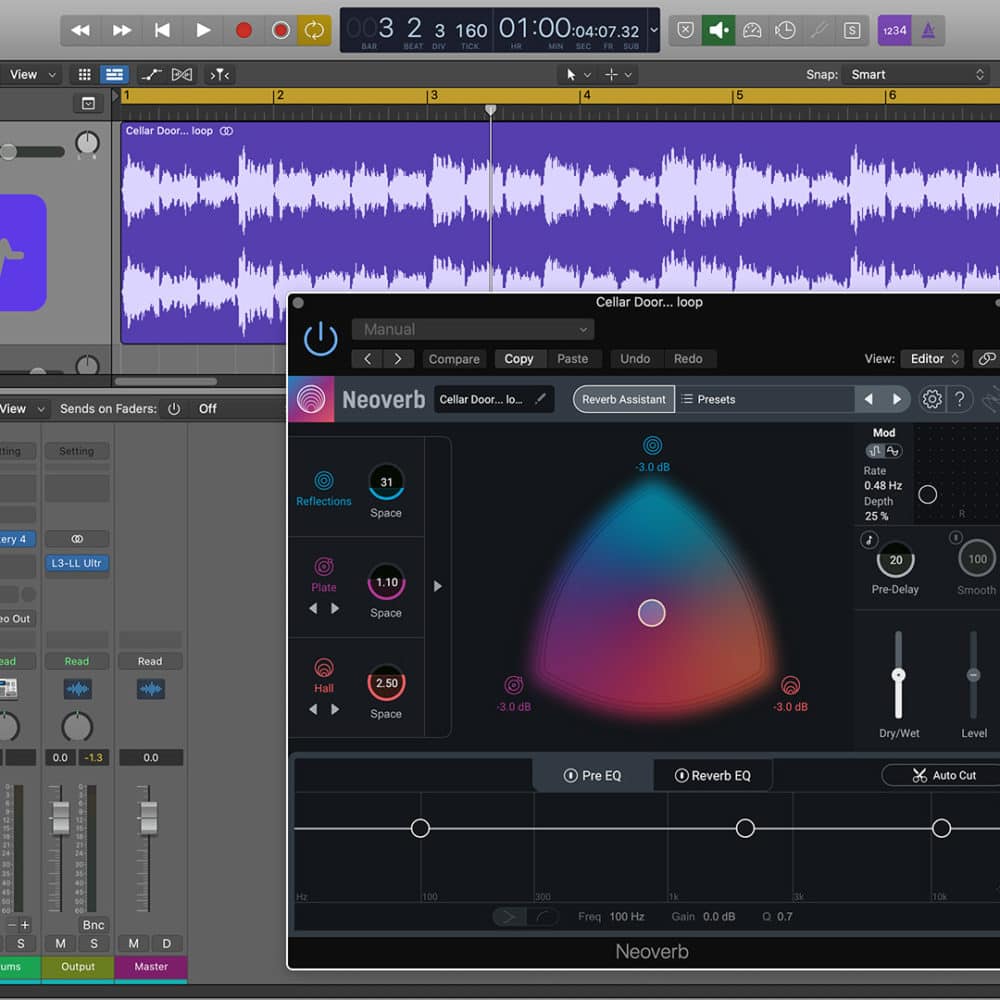Click the Flex bowtie icon
Viewport: 1000px width, 1000px height.
[182, 75]
